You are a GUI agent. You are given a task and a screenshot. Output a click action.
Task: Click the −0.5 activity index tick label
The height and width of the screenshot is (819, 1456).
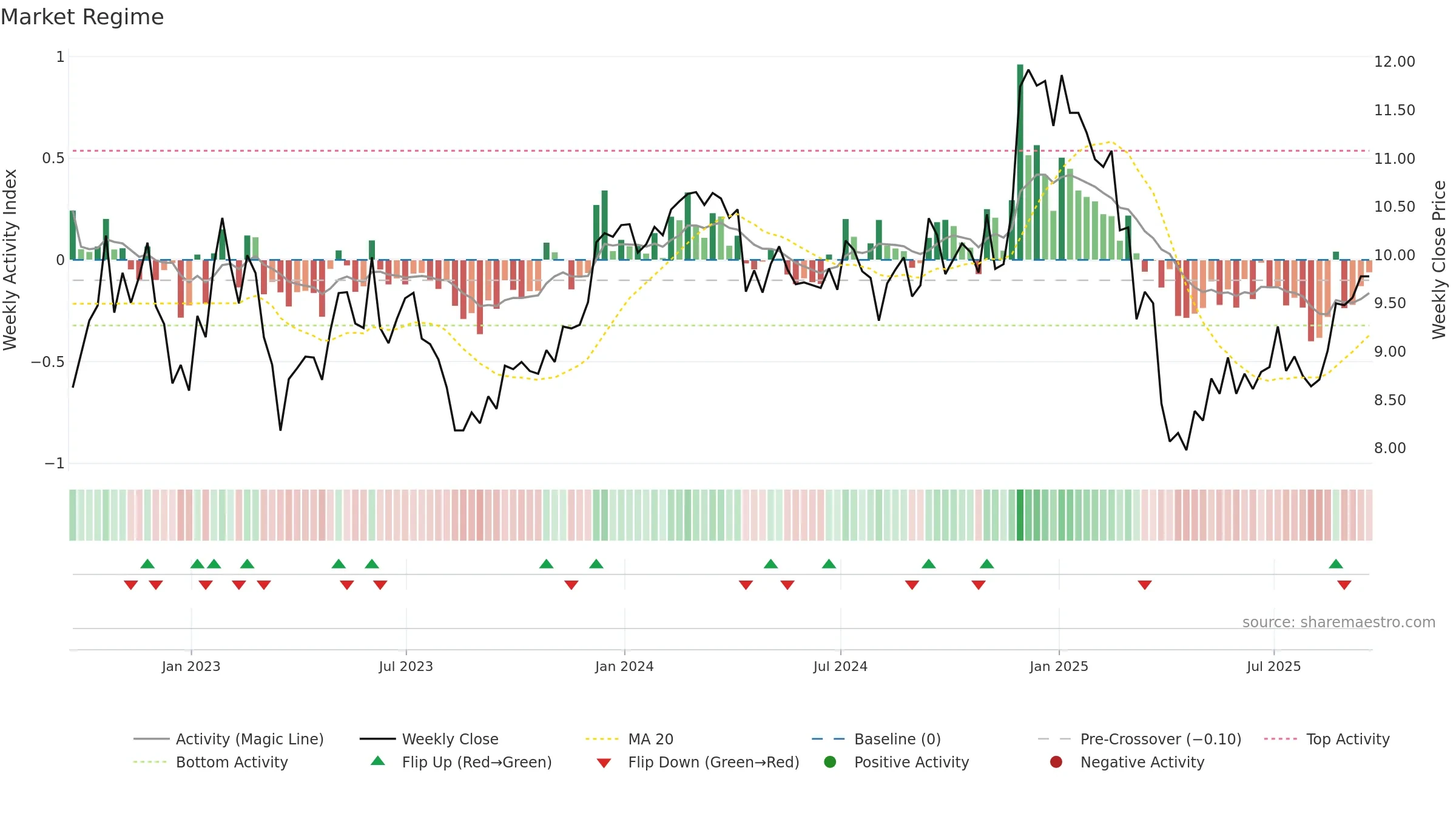click(47, 362)
